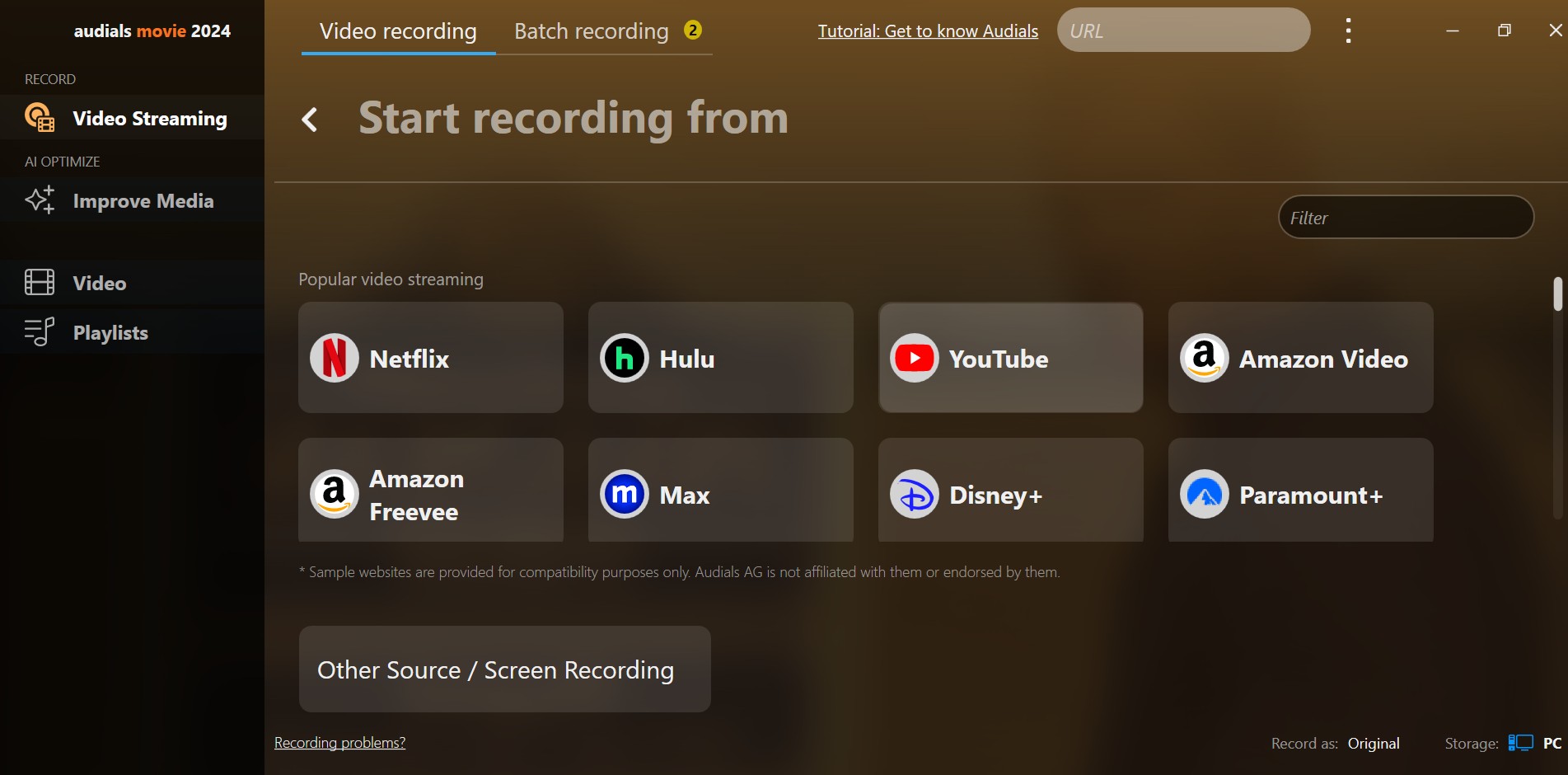Click the AI OPTIMIZE section label
The image size is (1568, 775).
pyautogui.click(x=62, y=162)
